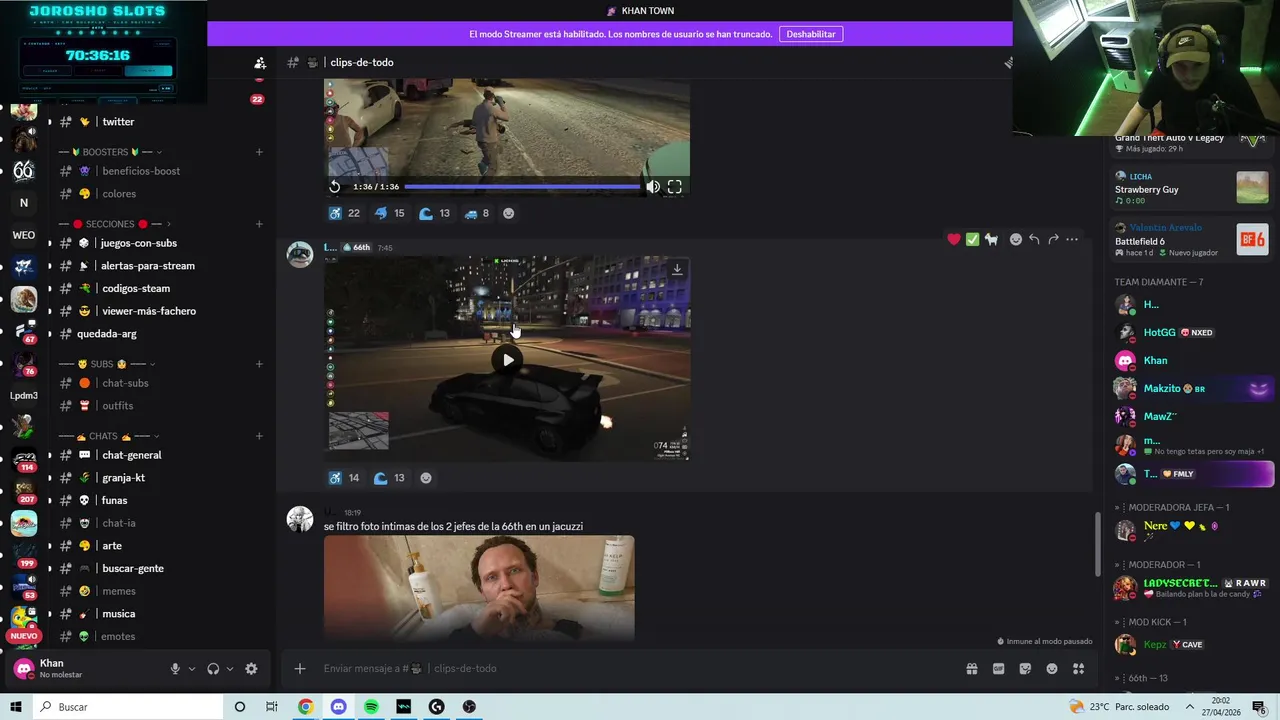Toggle wheelchair reaction with 22 votes

click(x=344, y=213)
